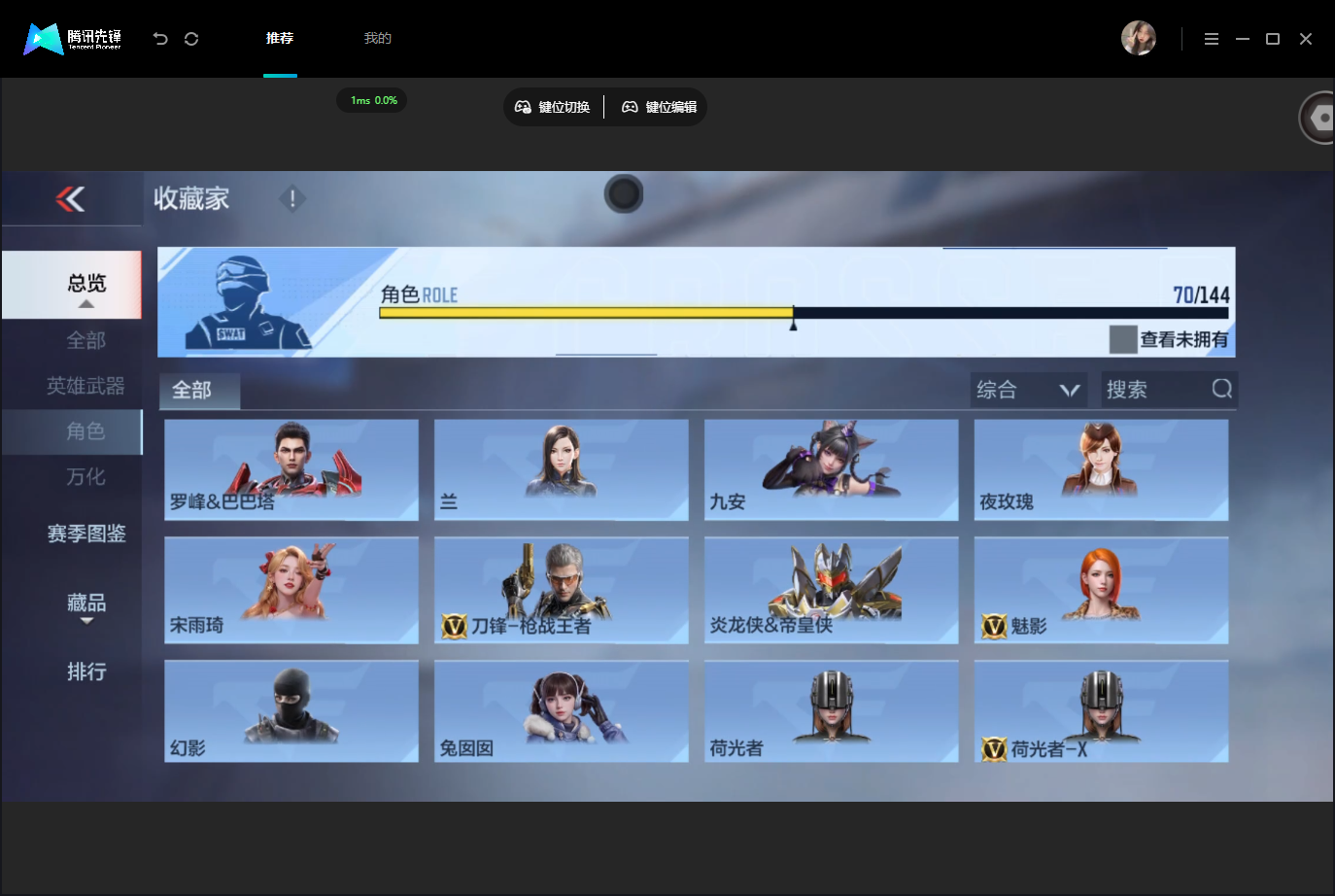Click the 键位切换 gamepad icon
The image size is (1335, 896).
[x=523, y=107]
